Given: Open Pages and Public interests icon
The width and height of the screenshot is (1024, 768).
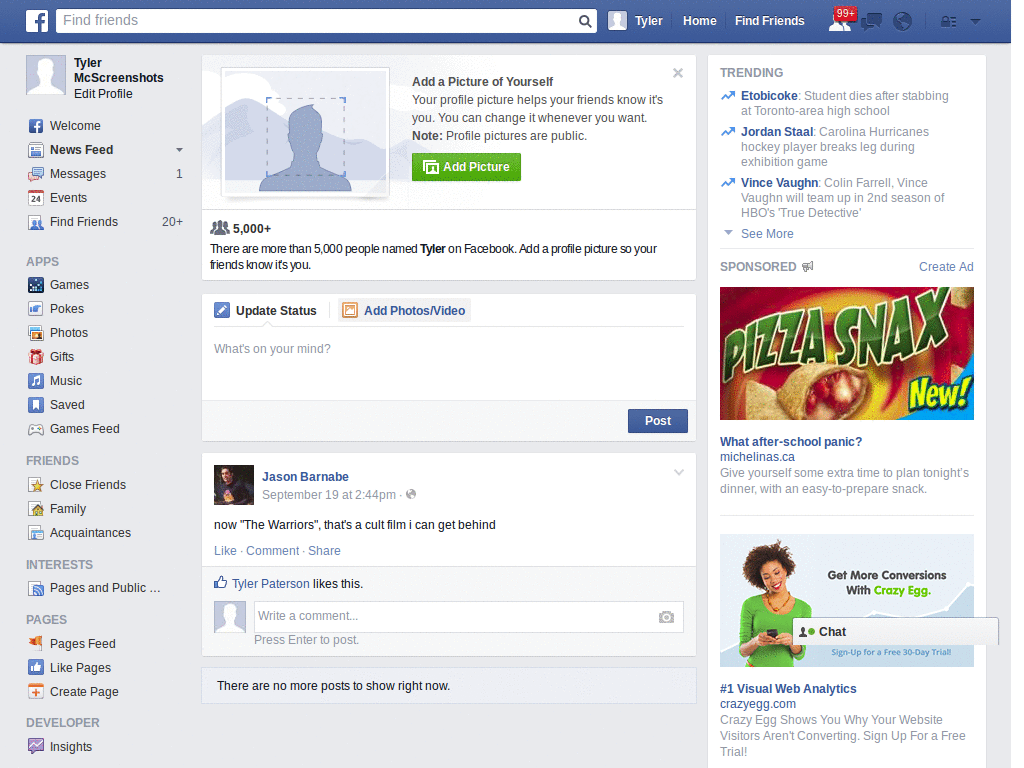Looking at the screenshot, I should (36, 588).
